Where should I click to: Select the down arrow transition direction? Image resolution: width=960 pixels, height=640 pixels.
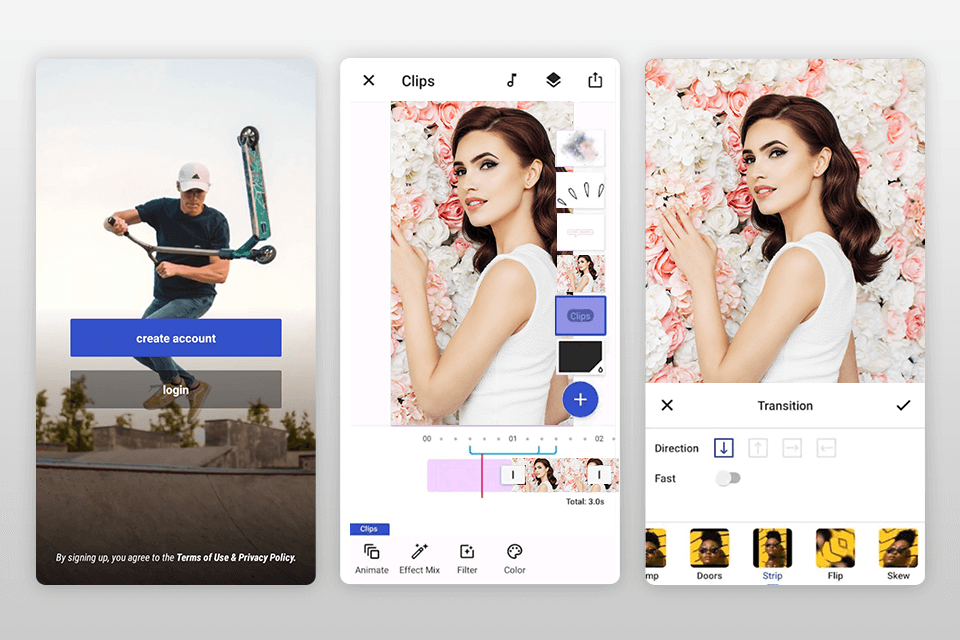pyautogui.click(x=723, y=448)
